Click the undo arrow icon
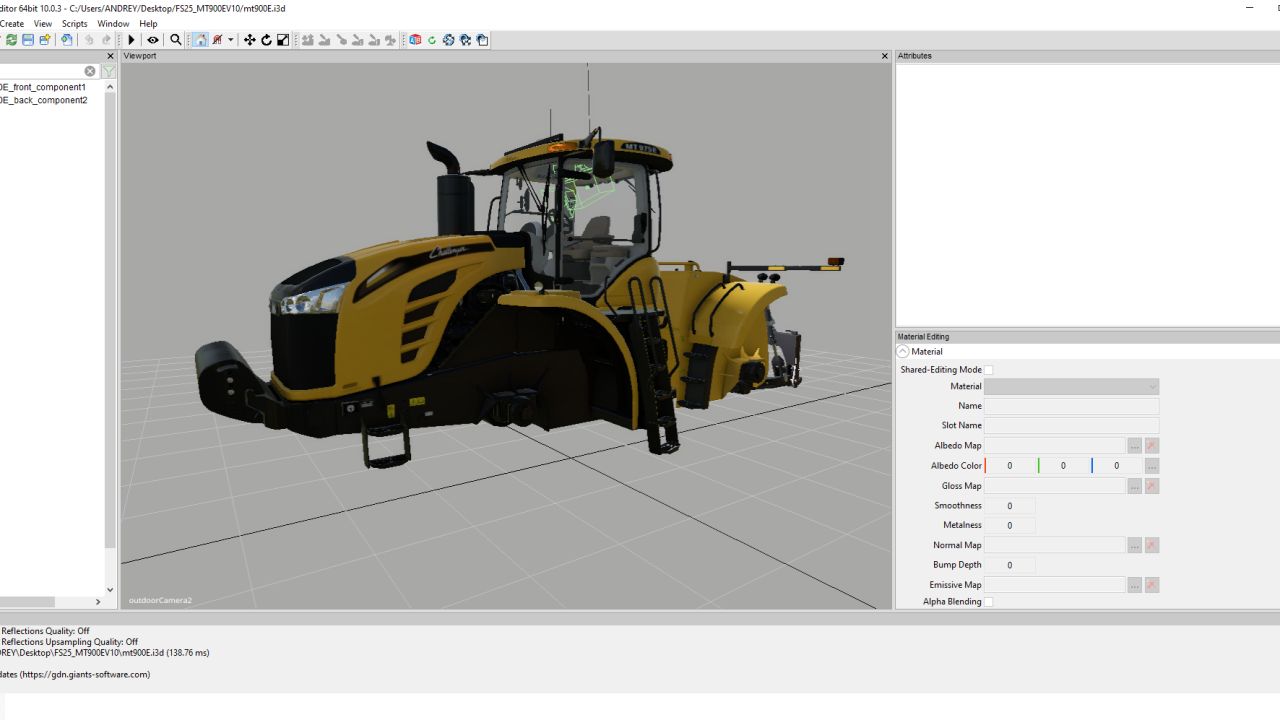This screenshot has height=720, width=1280. pyautogui.click(x=89, y=40)
